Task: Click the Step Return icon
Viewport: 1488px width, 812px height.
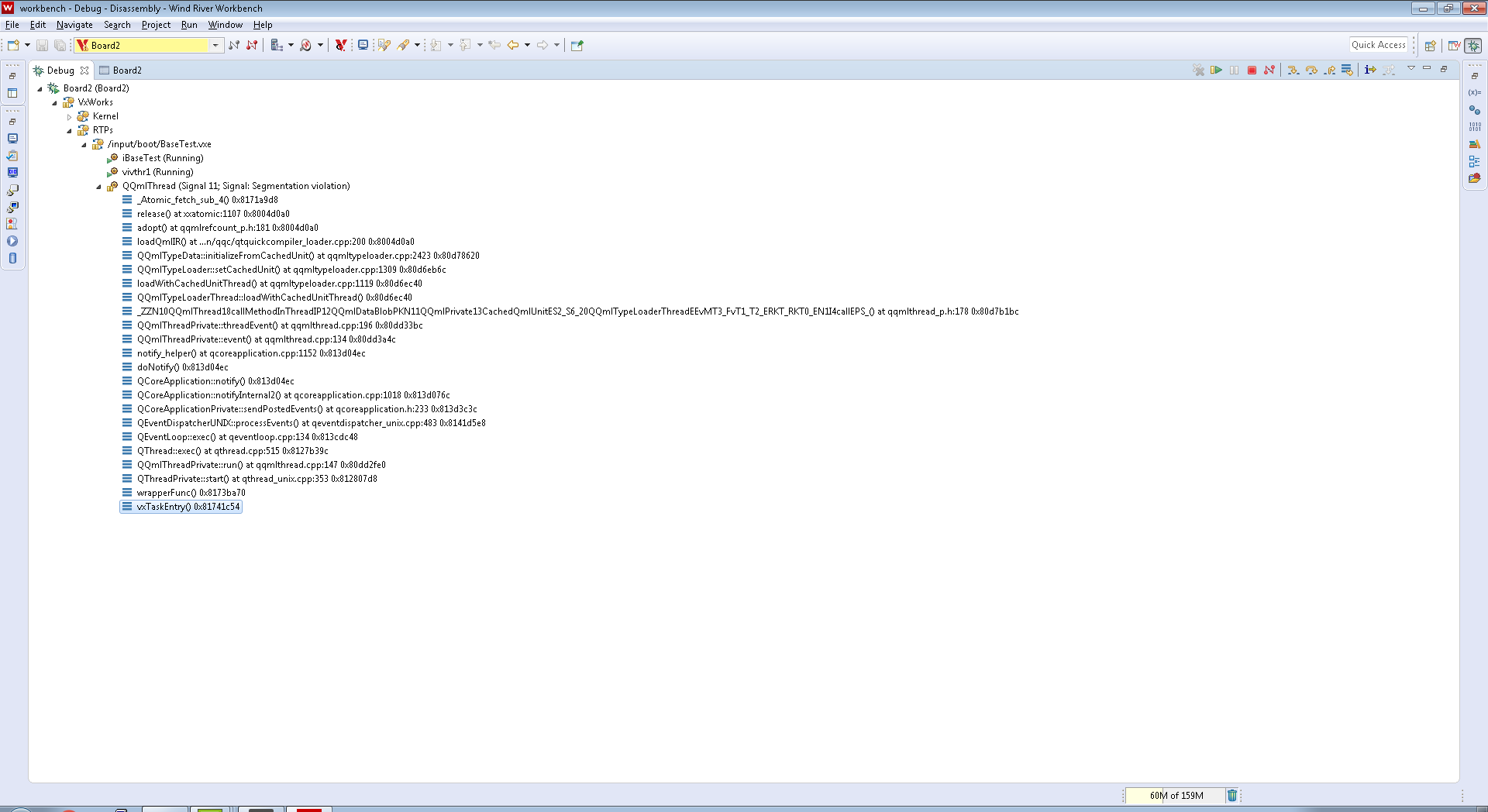Action: (1330, 71)
